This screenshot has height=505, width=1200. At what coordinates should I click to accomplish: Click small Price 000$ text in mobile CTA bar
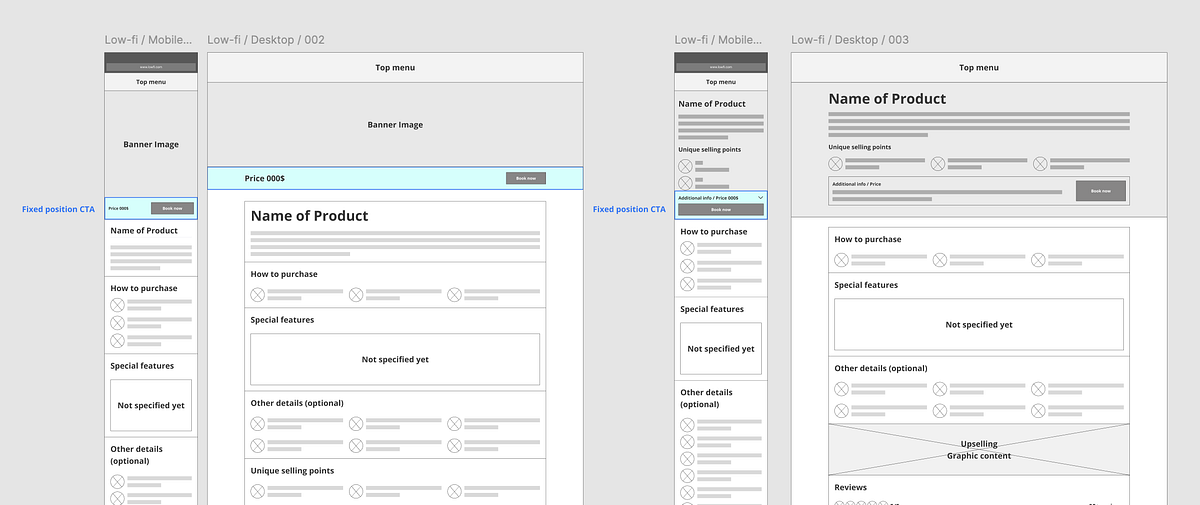(x=118, y=208)
